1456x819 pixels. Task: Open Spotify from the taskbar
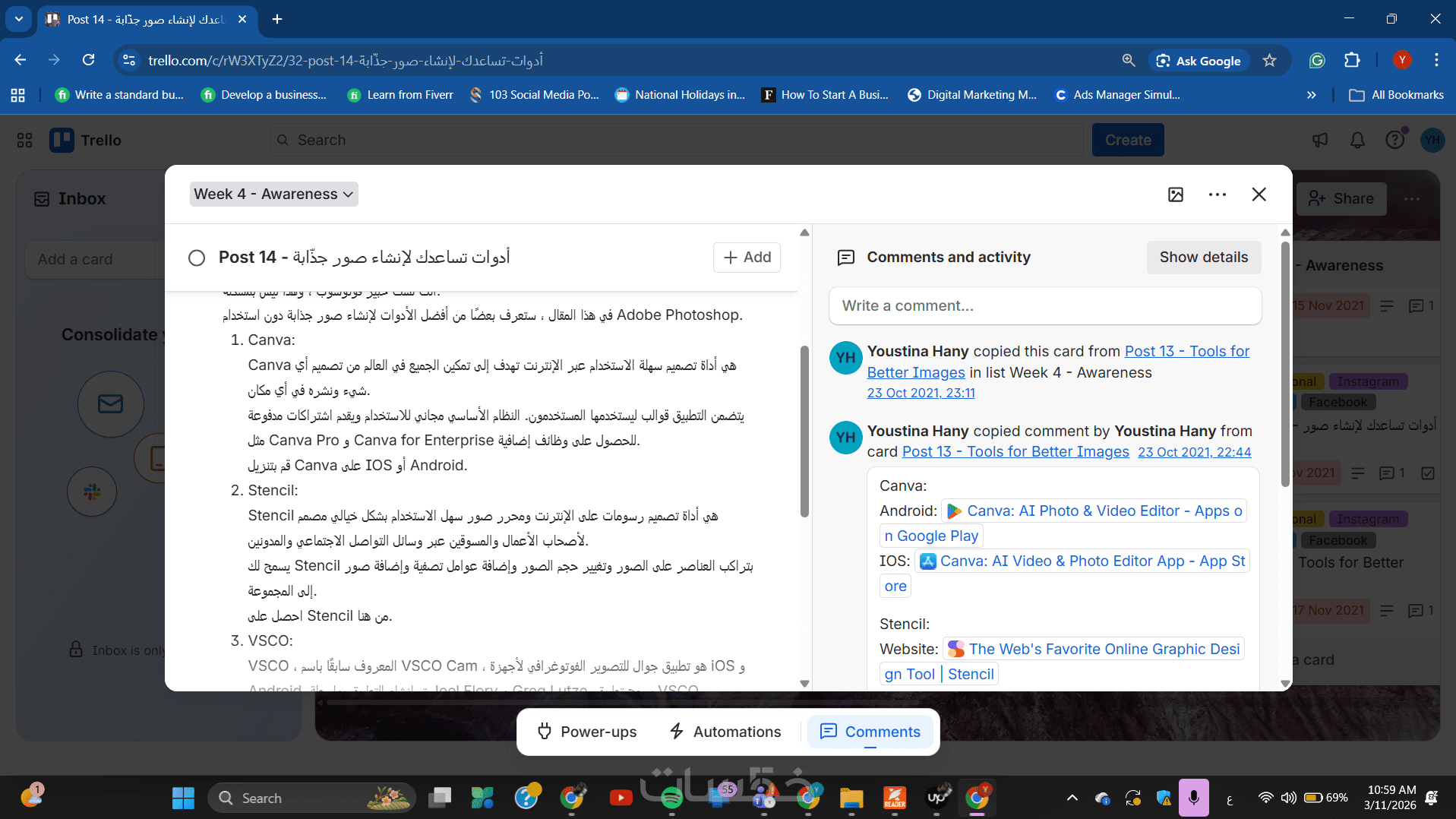pyautogui.click(x=671, y=798)
